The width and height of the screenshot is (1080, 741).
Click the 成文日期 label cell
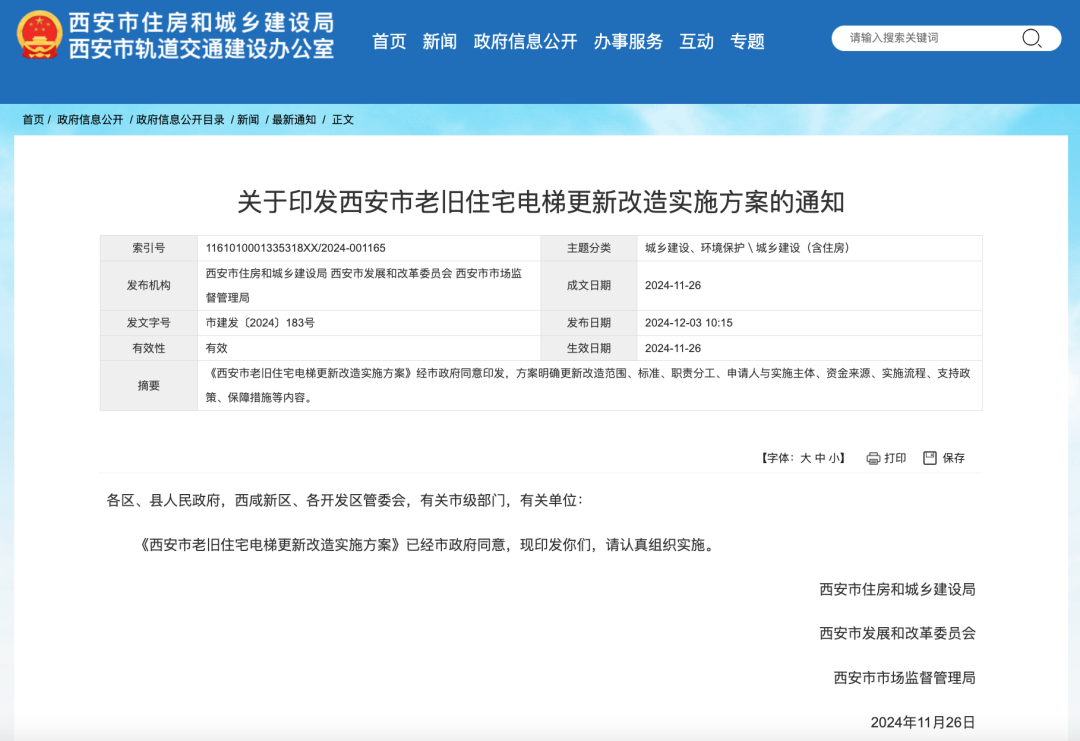(x=589, y=285)
